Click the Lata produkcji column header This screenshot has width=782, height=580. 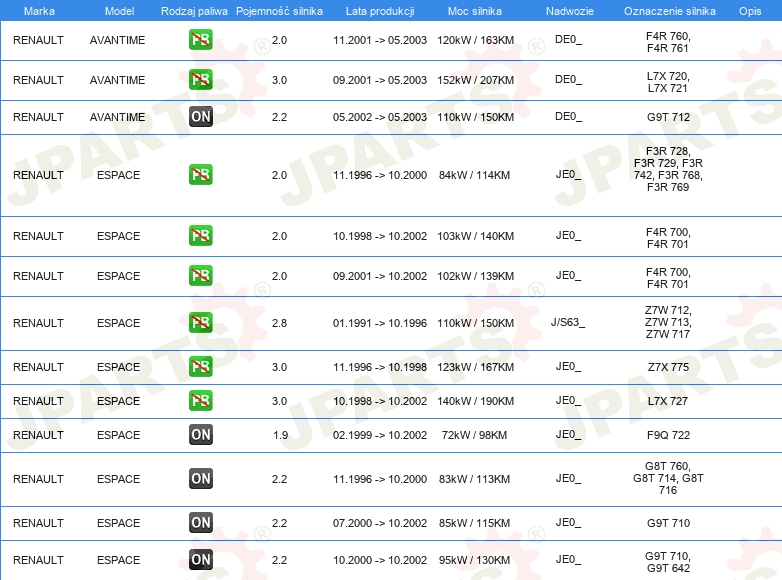(x=380, y=11)
